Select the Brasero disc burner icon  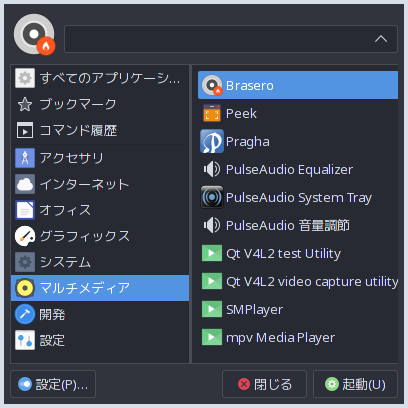click(x=212, y=85)
